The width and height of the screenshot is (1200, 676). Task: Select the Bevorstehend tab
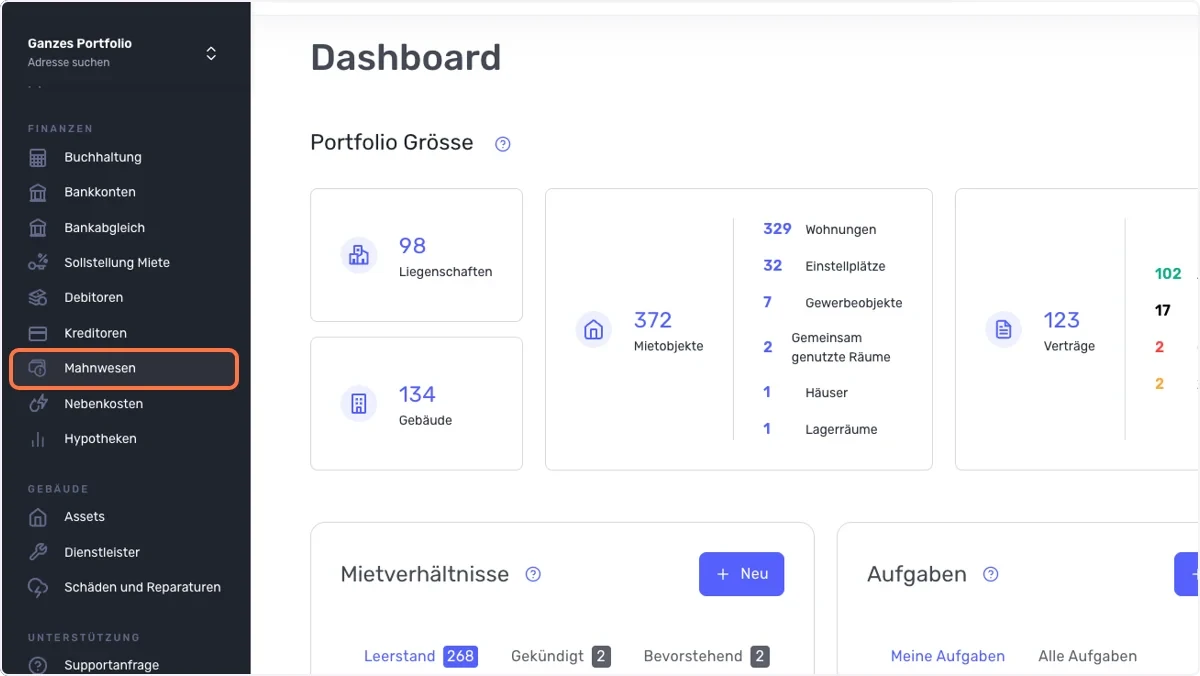pyautogui.click(x=706, y=656)
